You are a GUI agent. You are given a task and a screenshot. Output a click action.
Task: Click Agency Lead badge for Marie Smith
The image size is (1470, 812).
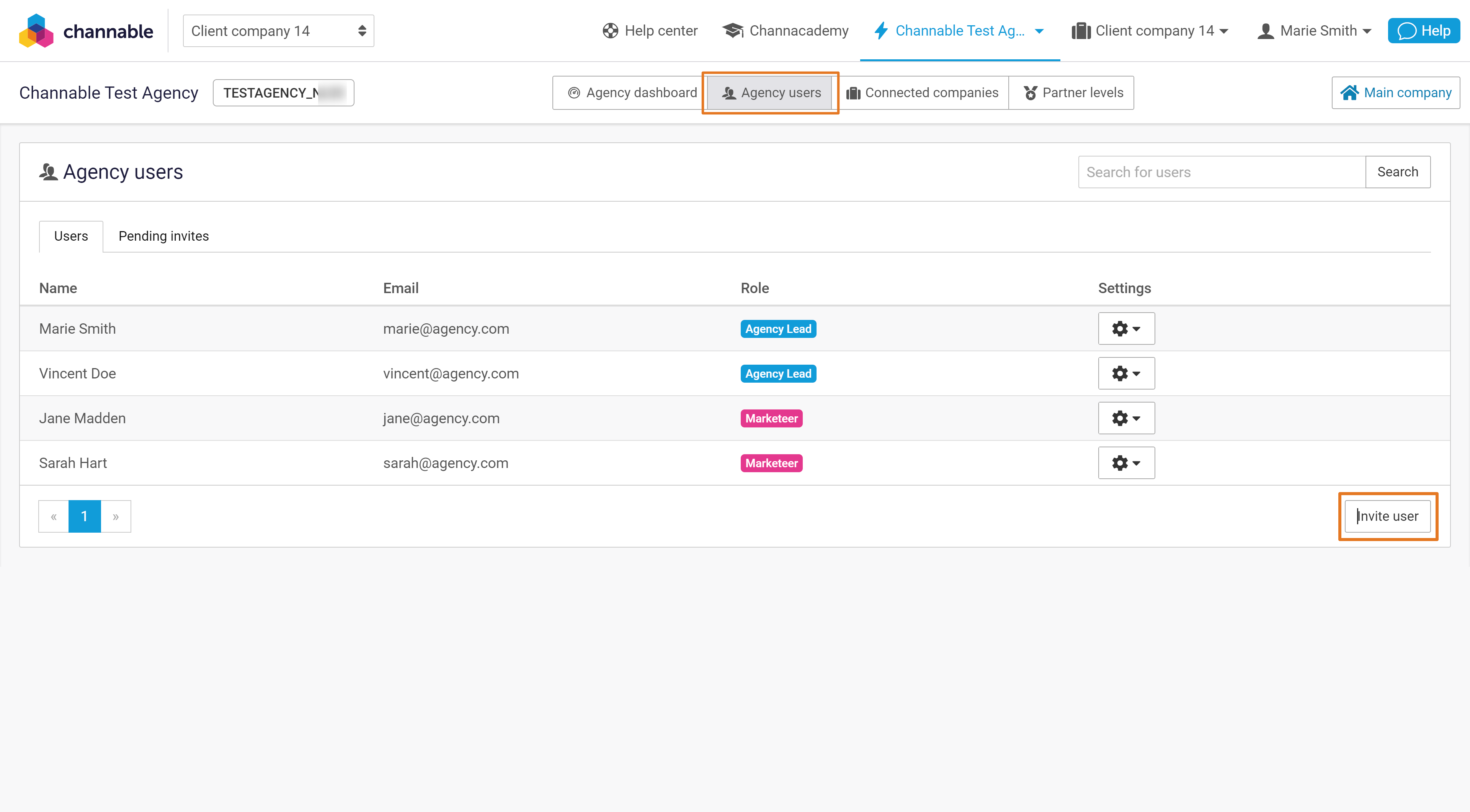[778, 329]
